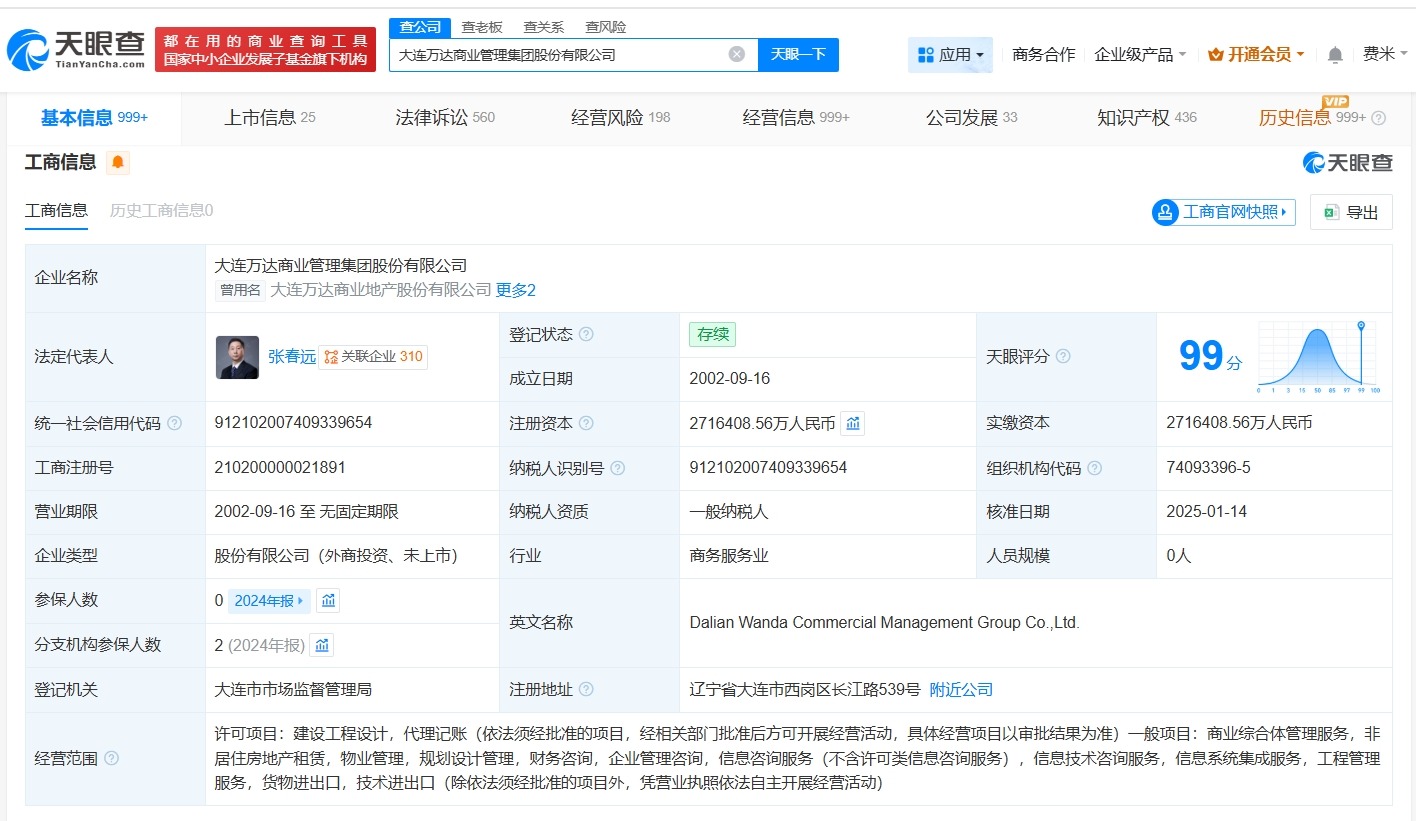1416x821 pixels.
Task: Click the help icon next to 天眼评分
Action: pyautogui.click(x=1063, y=357)
